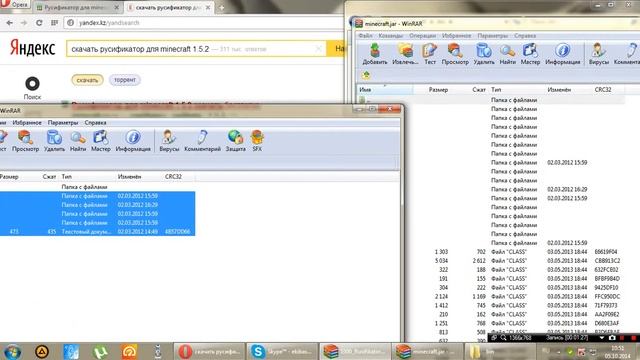Image resolution: width=640 pixels, height=360 pixels.
Task: Sort by Тип column in front WinRAR window
Action: tap(87, 176)
